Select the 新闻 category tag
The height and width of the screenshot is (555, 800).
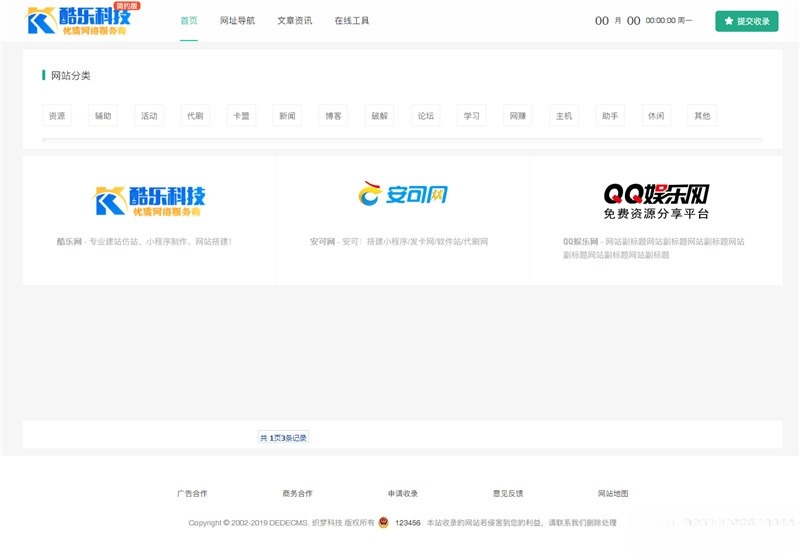click(287, 116)
